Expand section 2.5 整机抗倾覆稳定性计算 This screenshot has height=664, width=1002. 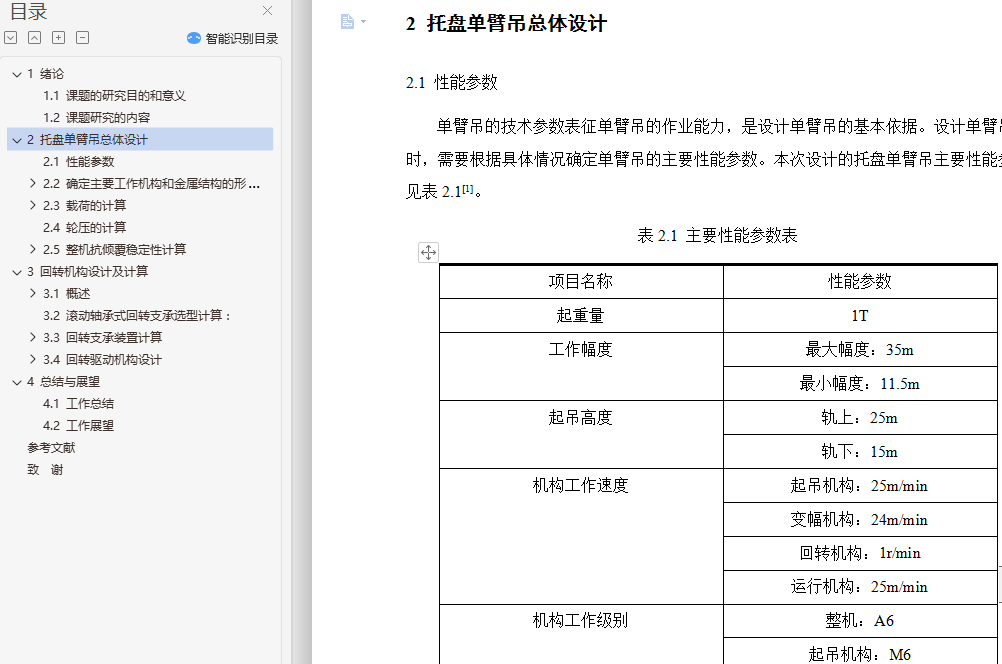(x=33, y=249)
